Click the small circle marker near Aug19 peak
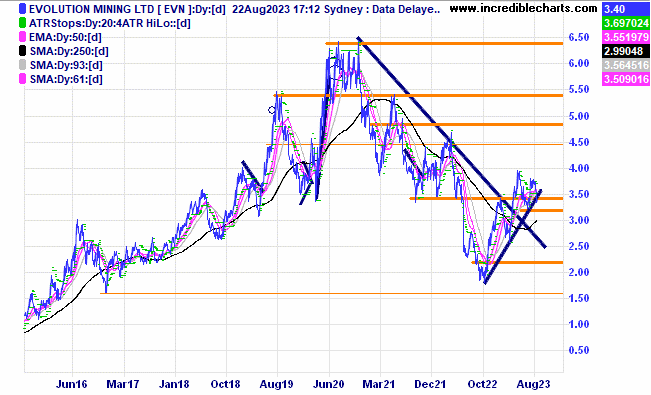The height and width of the screenshot is (395, 651). click(x=272, y=110)
